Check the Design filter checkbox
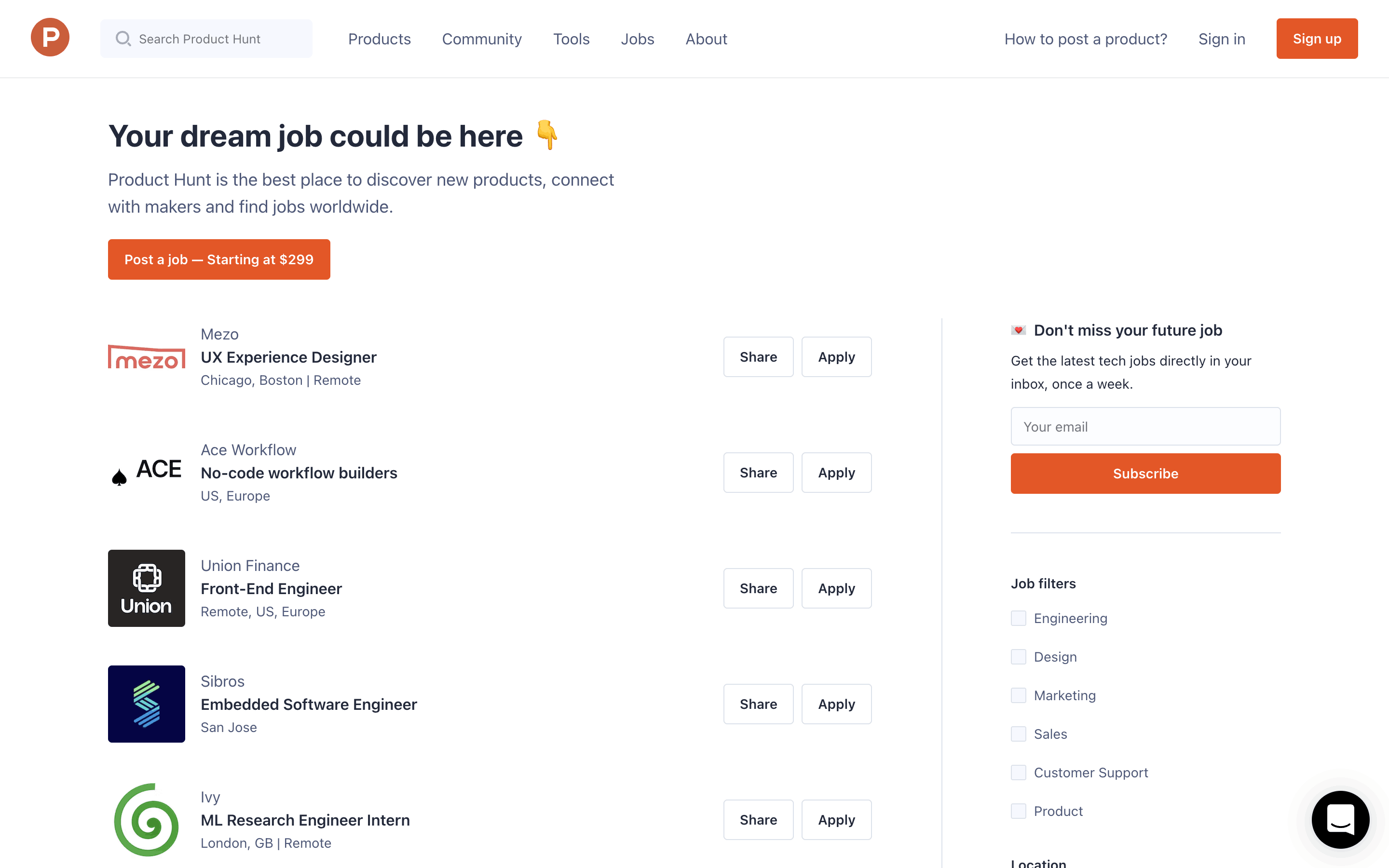1389x868 pixels. coord(1018,657)
